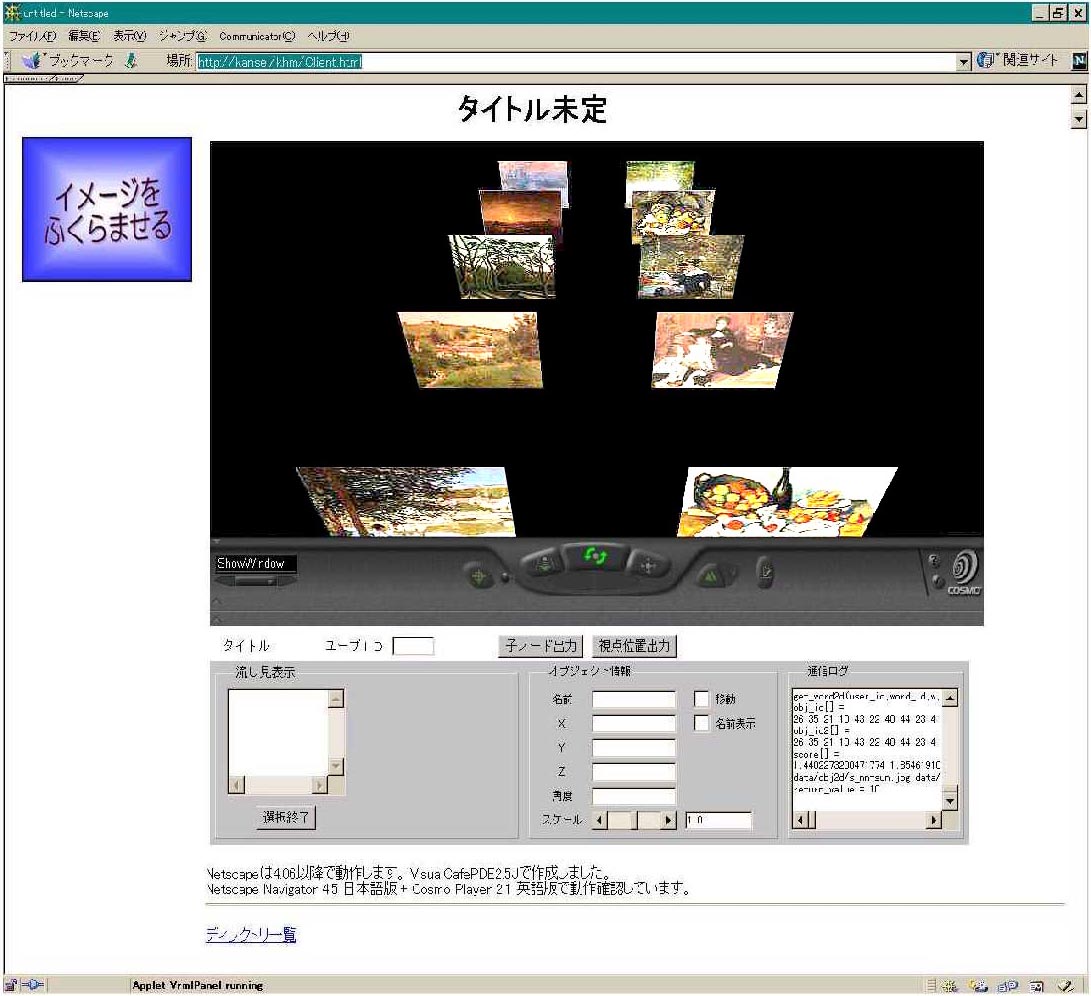Click the 通信ログ horizontal scroll left arrow
This screenshot has width=1091, height=996.
(x=801, y=821)
